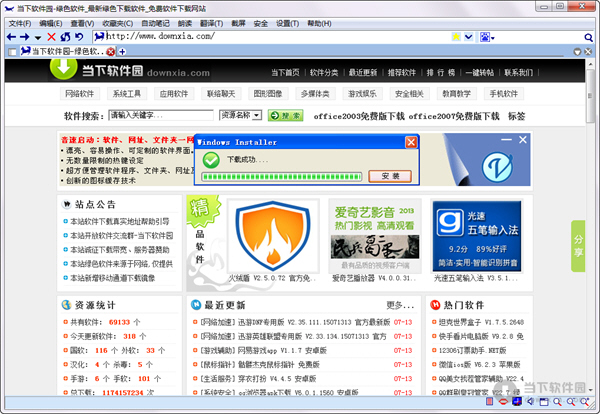The image size is (600, 414).
Task: Open the navigation history dropdown arrow
Action: click(x=38, y=38)
